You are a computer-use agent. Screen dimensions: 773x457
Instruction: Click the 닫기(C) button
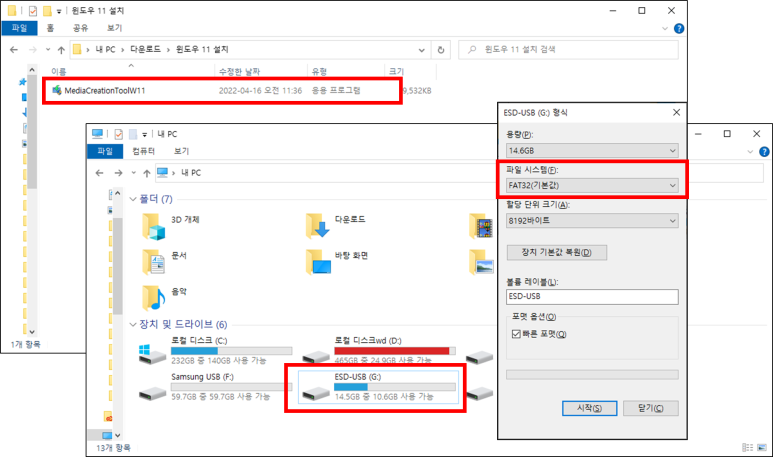click(651, 408)
